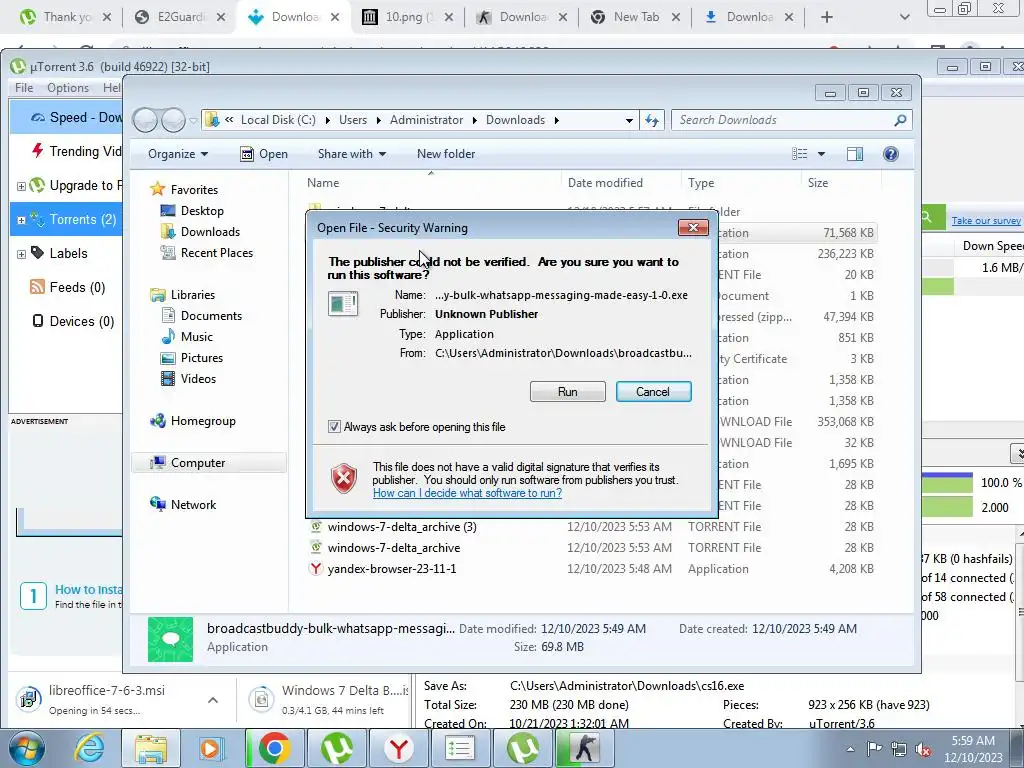Open address bar history dropdown

628,120
